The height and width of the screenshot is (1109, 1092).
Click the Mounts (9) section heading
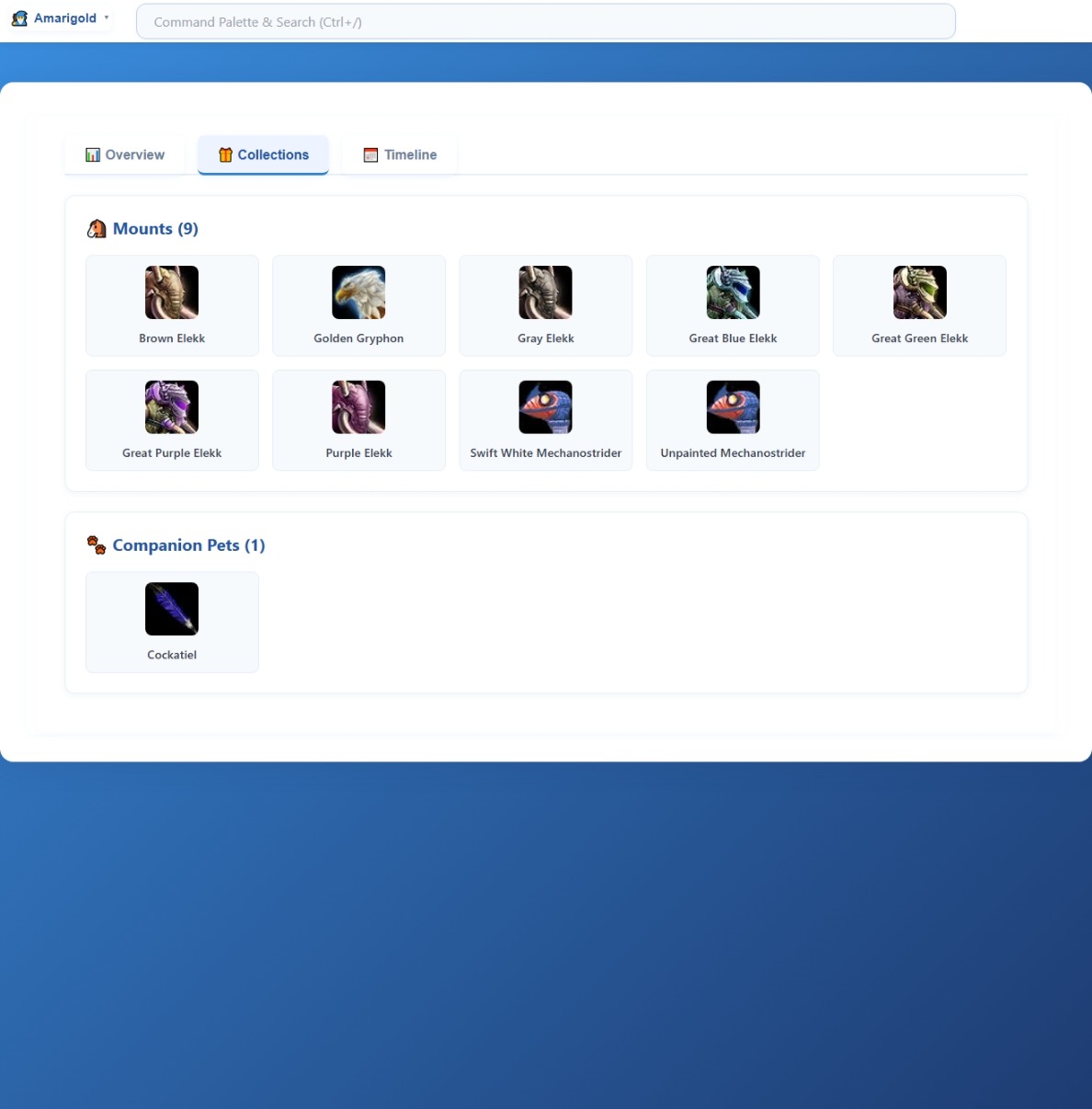click(x=155, y=229)
